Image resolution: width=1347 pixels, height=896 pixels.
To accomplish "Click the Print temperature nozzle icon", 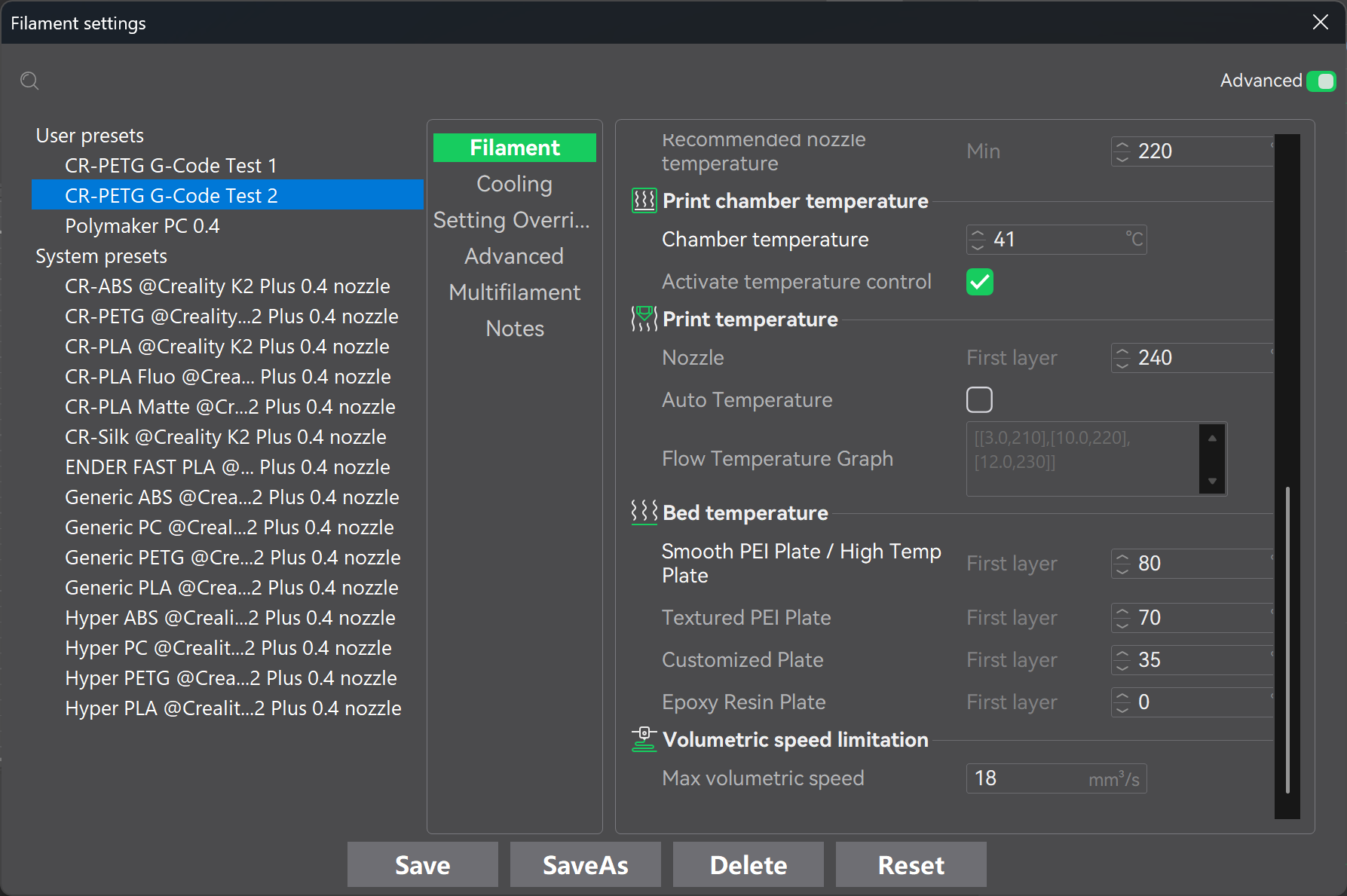I will (x=644, y=320).
